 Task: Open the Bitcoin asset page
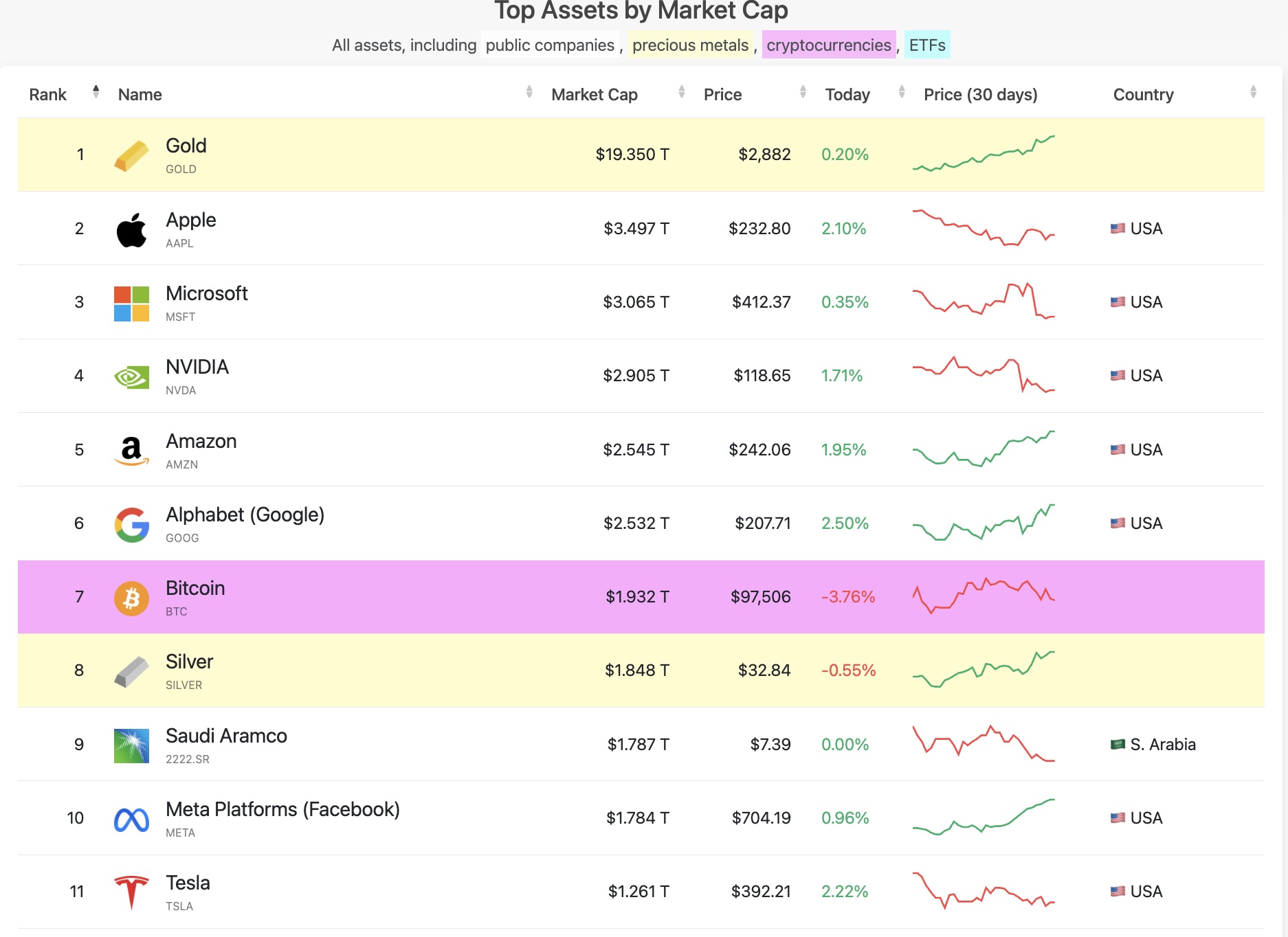click(195, 588)
